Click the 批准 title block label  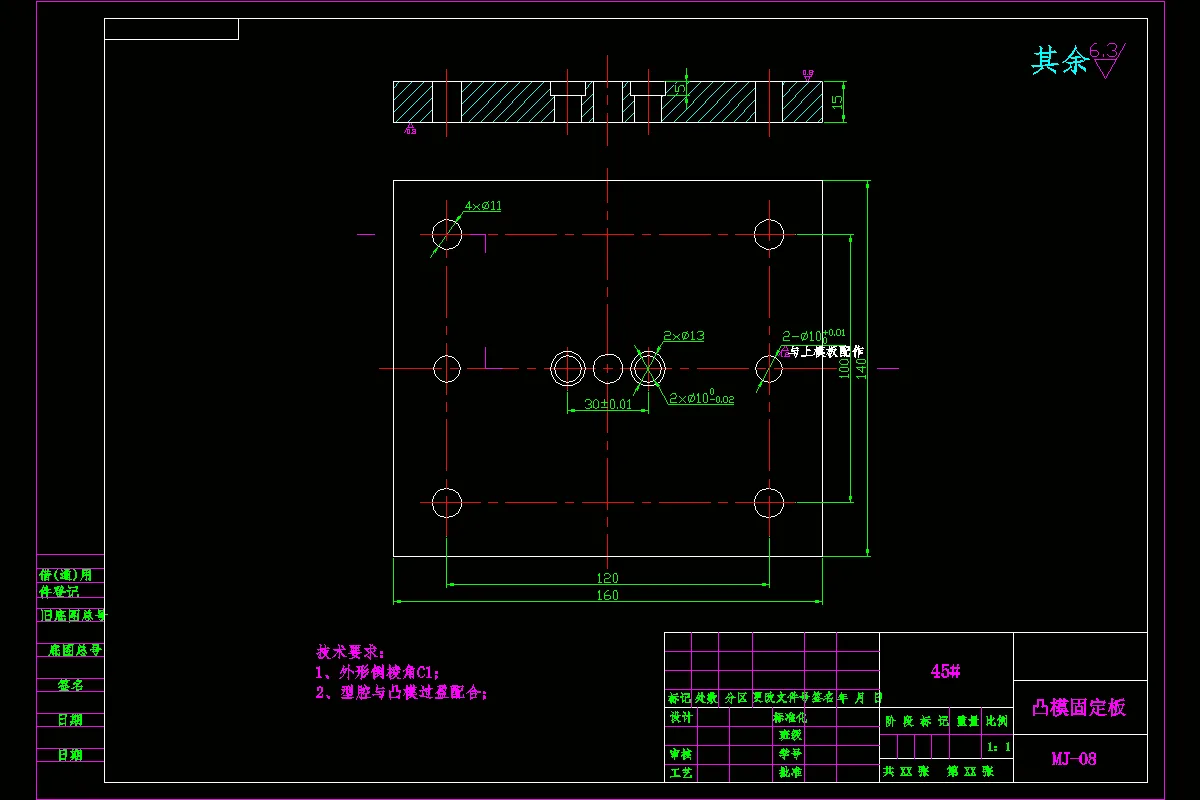(790, 773)
